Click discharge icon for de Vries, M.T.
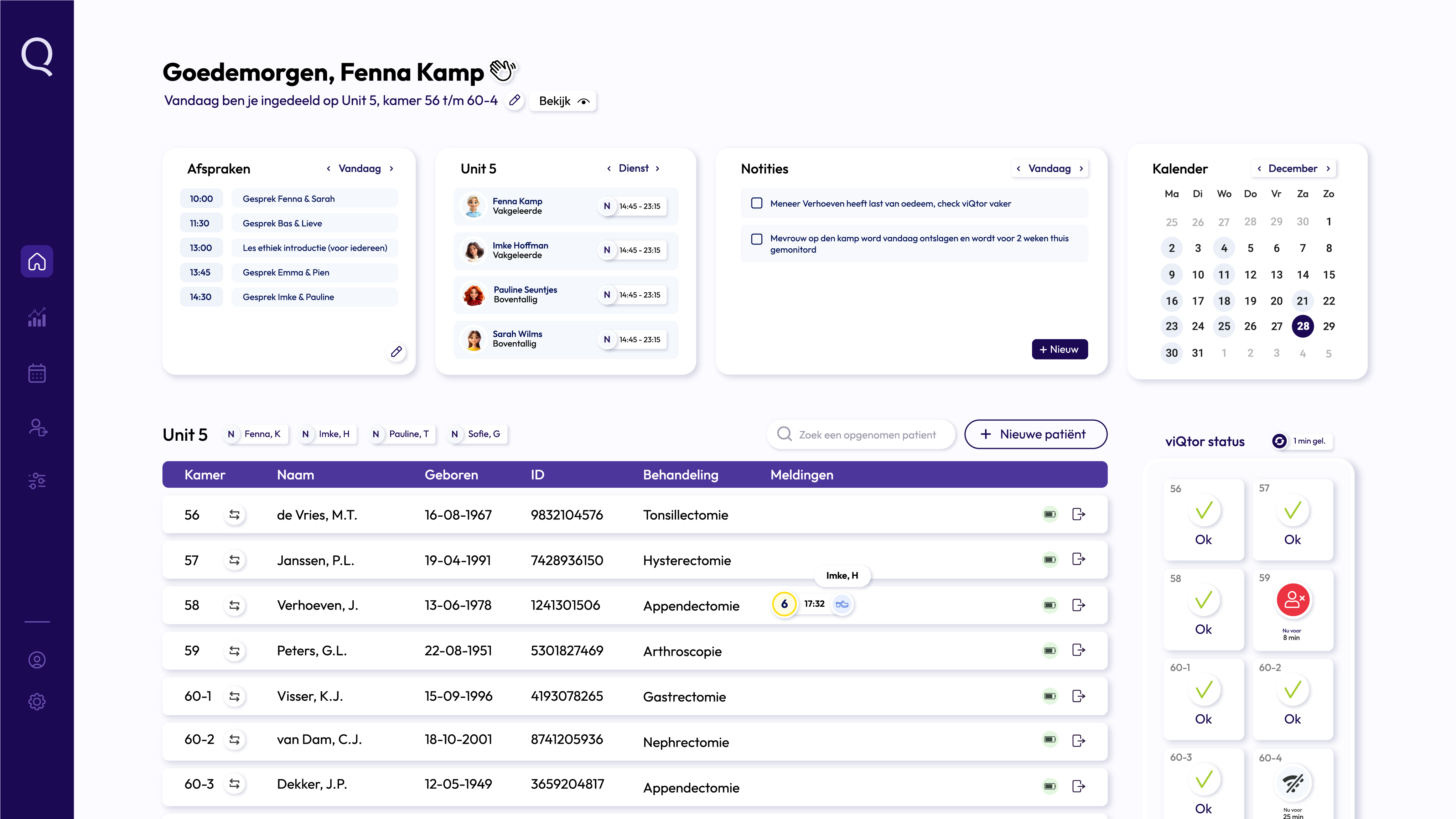Image resolution: width=1456 pixels, height=819 pixels. tap(1078, 514)
